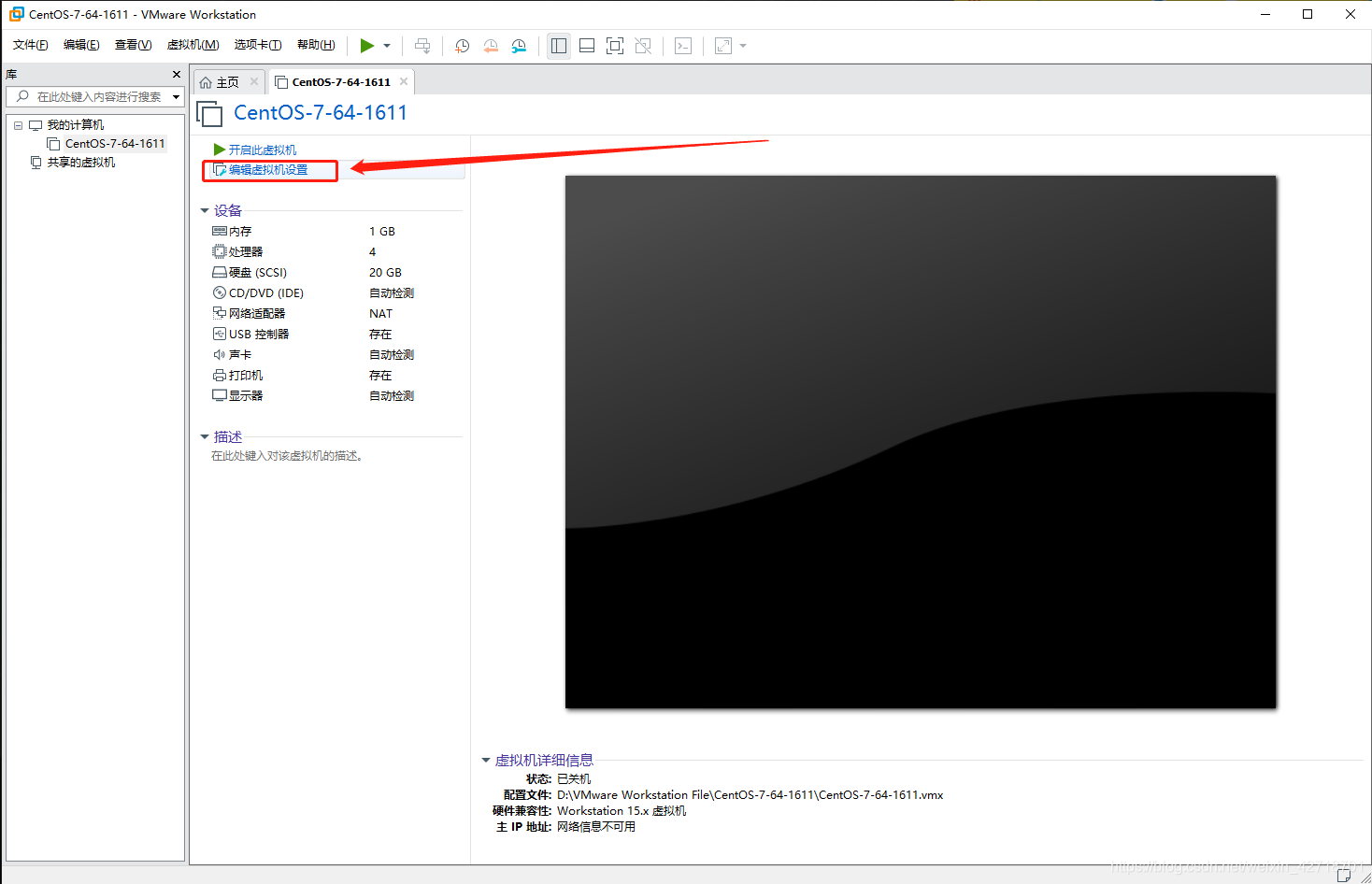The width and height of the screenshot is (1372, 884).
Task: Click the 已关机 status value
Action: tap(574, 779)
